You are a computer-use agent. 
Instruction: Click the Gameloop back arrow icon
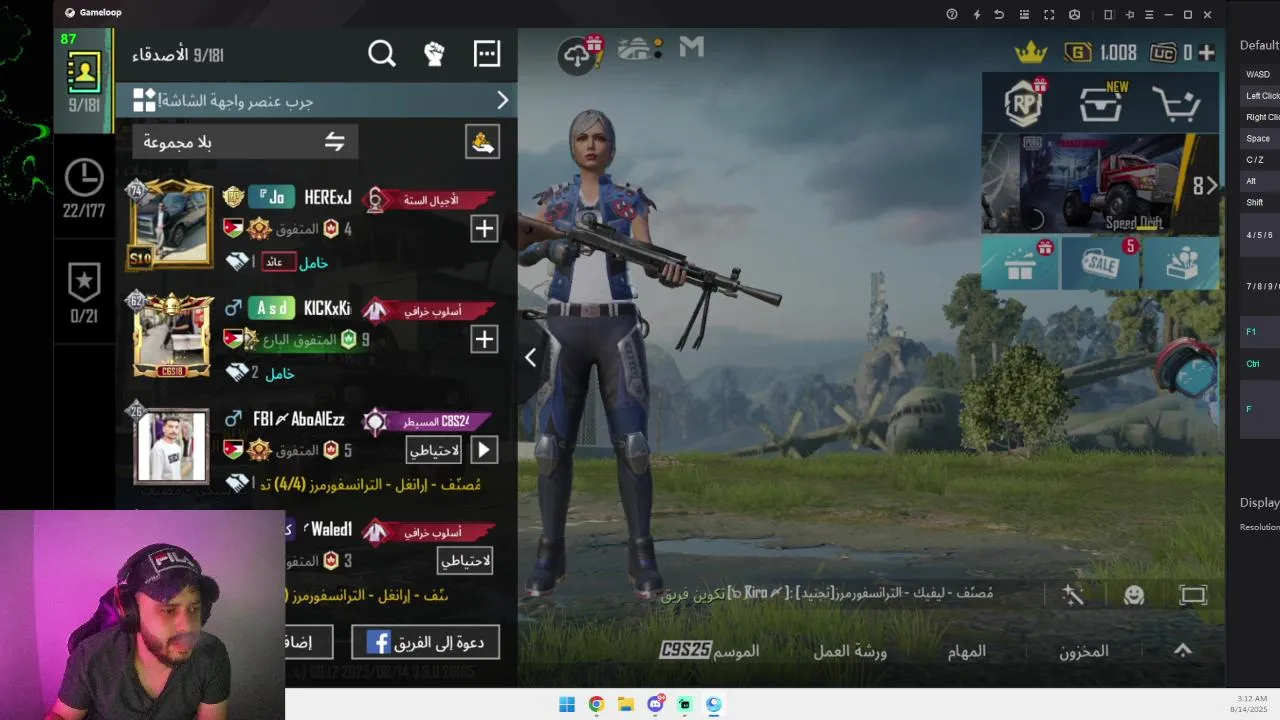[999, 14]
